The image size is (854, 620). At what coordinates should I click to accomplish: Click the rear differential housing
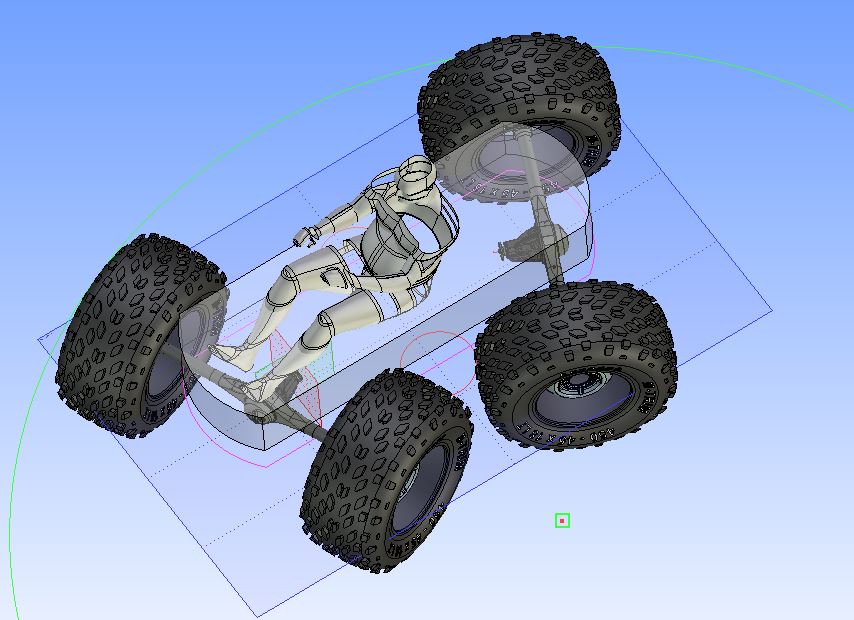521,243
